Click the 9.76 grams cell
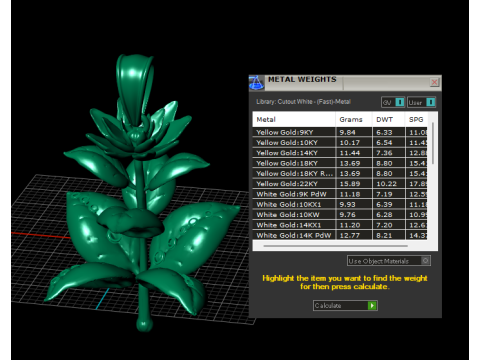Image resolution: width=480 pixels, height=360 pixels. (354, 215)
